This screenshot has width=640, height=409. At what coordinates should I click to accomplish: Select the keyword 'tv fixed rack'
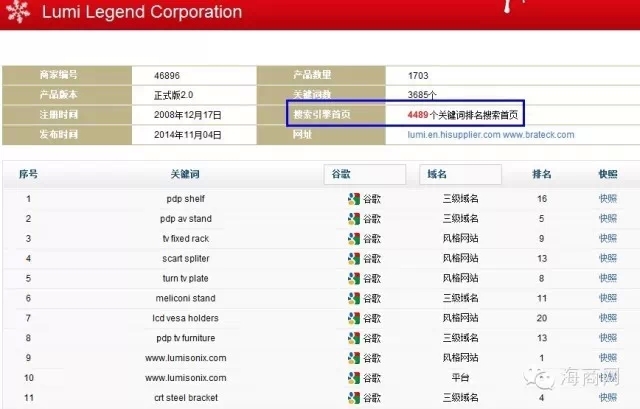186,238
